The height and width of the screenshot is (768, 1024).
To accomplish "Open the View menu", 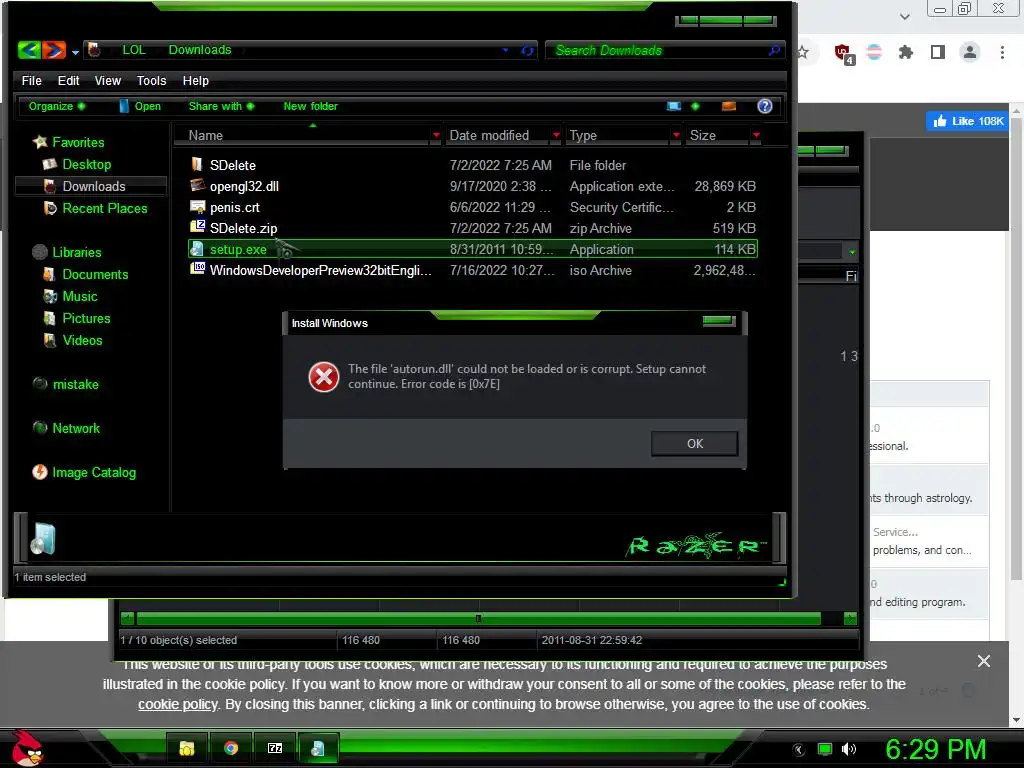I will click(108, 80).
